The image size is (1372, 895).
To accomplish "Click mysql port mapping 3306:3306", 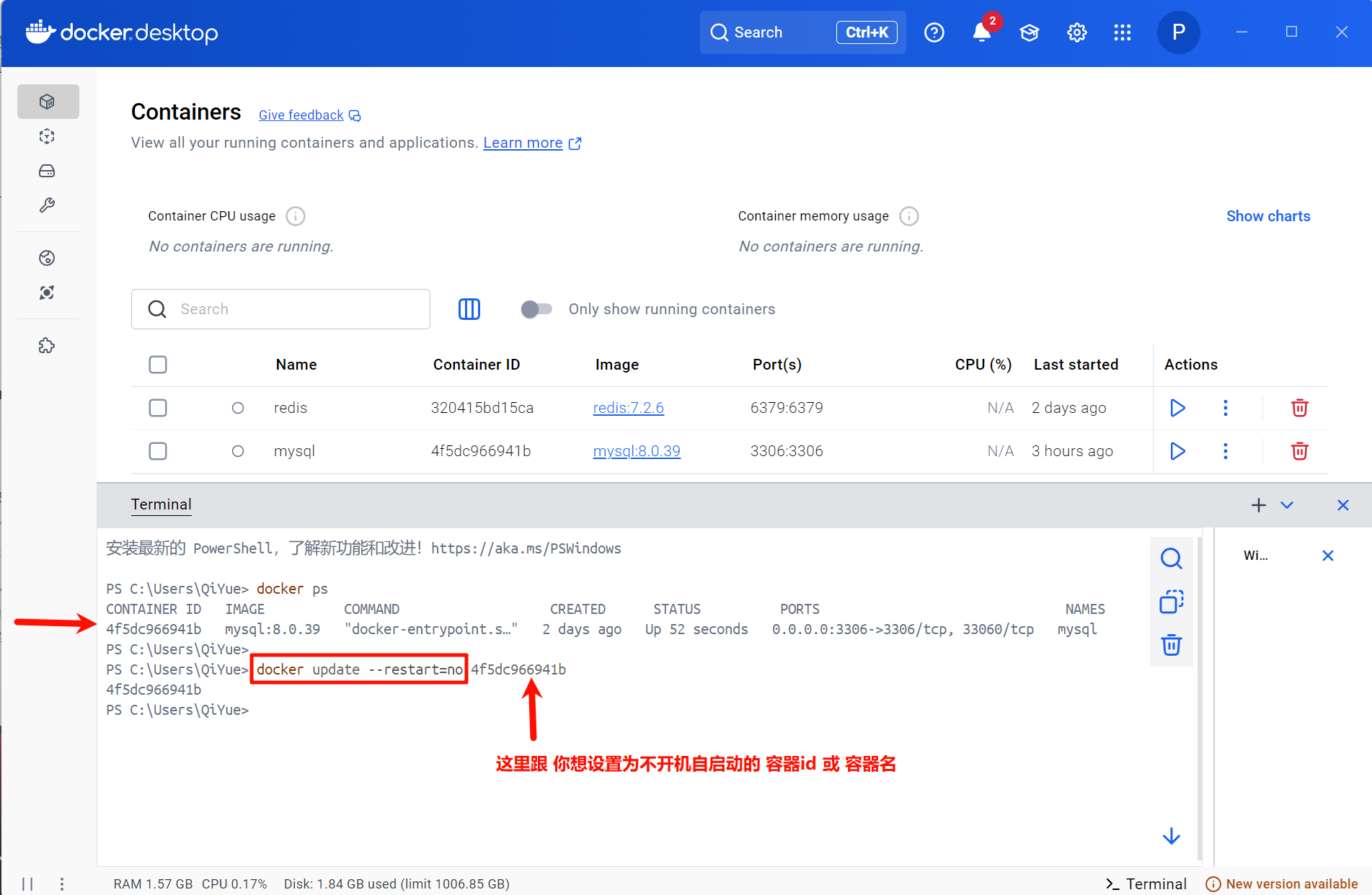I will coord(787,451).
